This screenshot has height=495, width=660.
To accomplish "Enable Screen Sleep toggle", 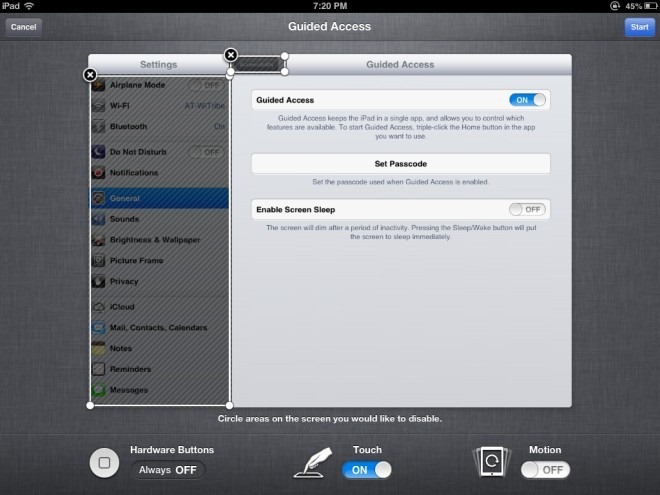I will pos(527,209).
